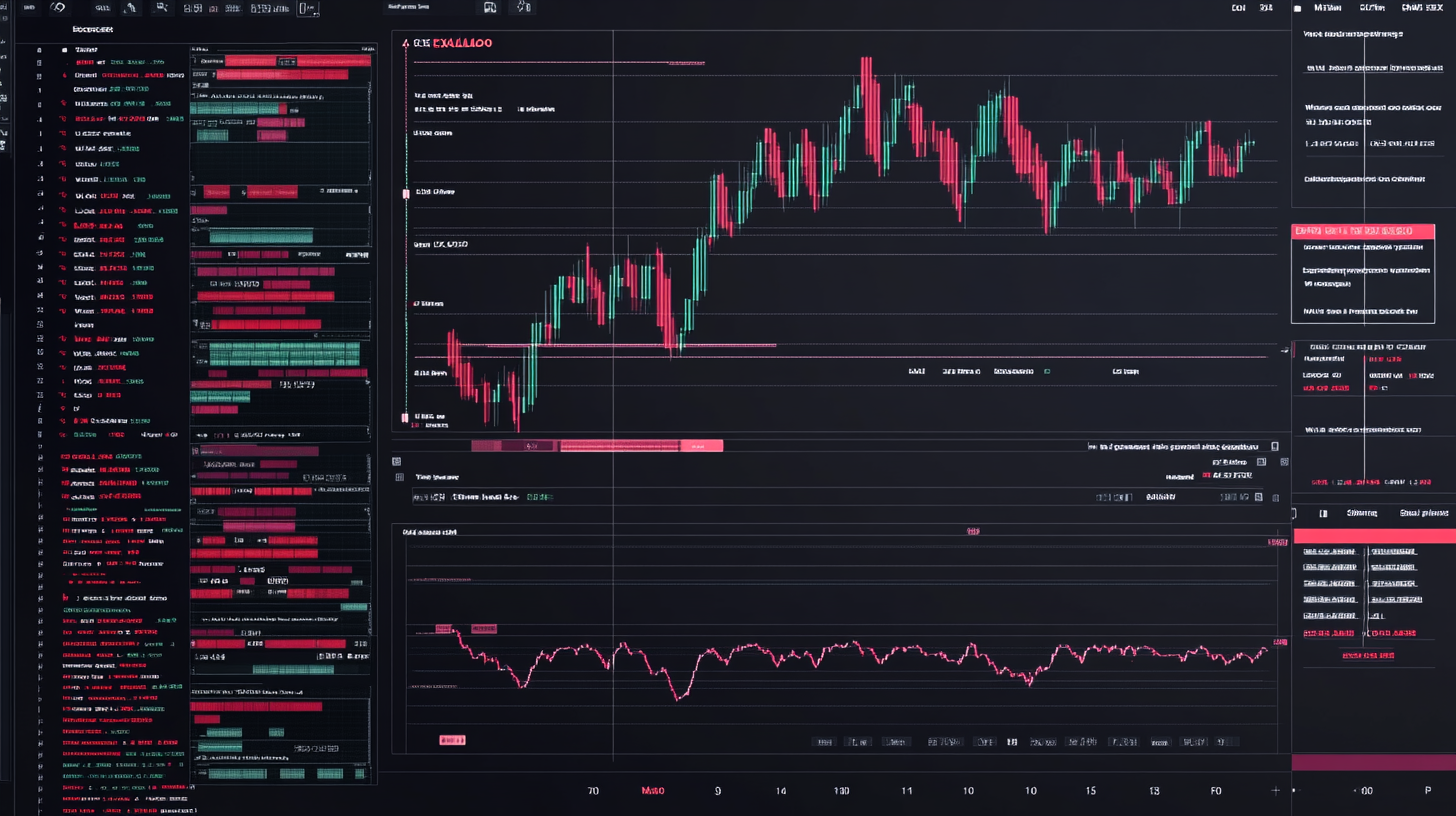
Task: Select the watchlist panel icon top right
Action: coord(1299,7)
